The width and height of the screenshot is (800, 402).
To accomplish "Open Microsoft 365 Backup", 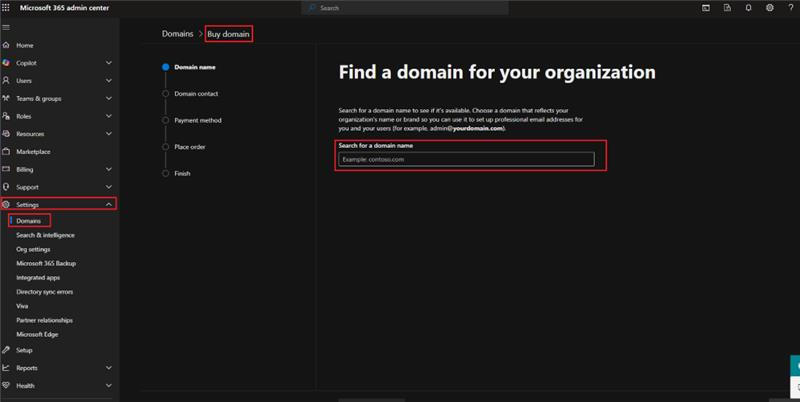I will (x=46, y=264).
